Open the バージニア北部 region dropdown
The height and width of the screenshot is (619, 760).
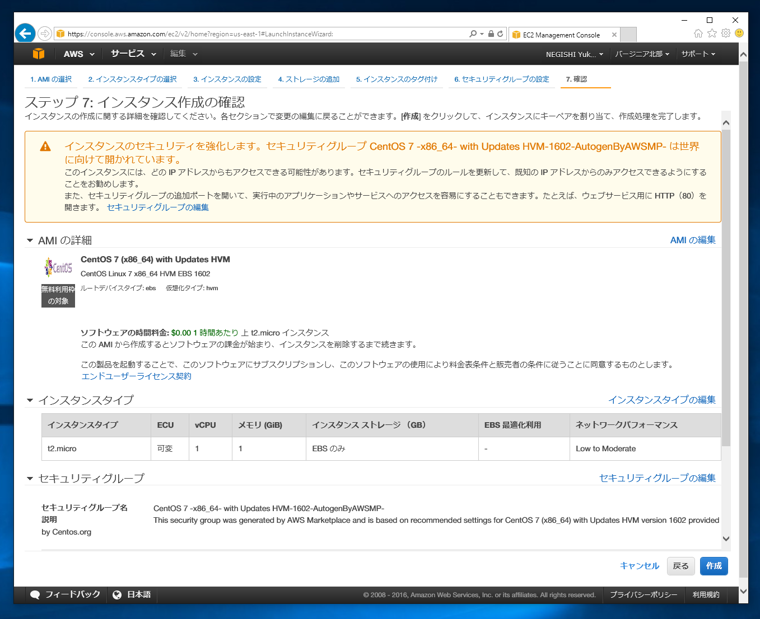(x=642, y=54)
